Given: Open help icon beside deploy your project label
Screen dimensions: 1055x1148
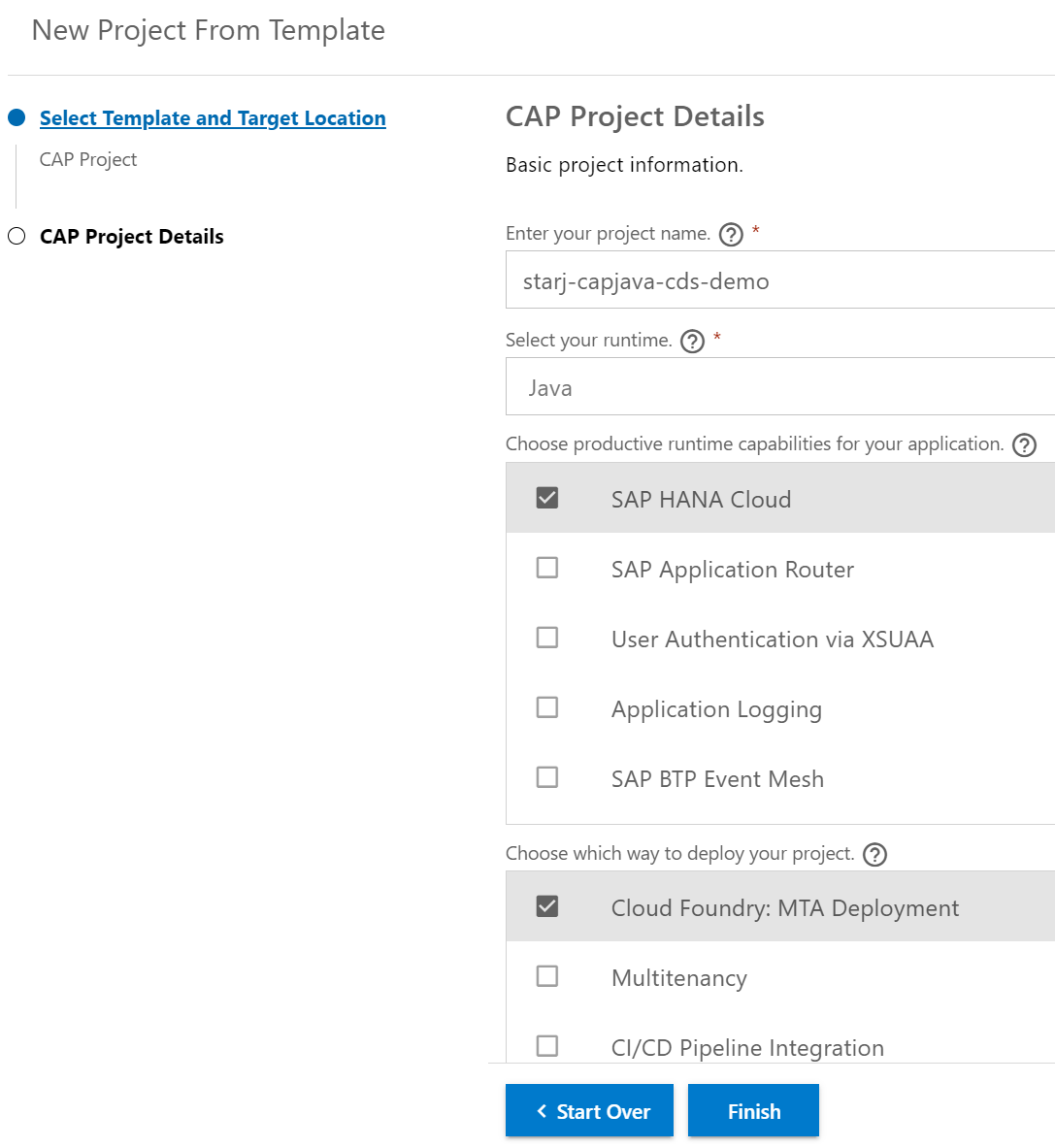Looking at the screenshot, I should (x=874, y=854).
